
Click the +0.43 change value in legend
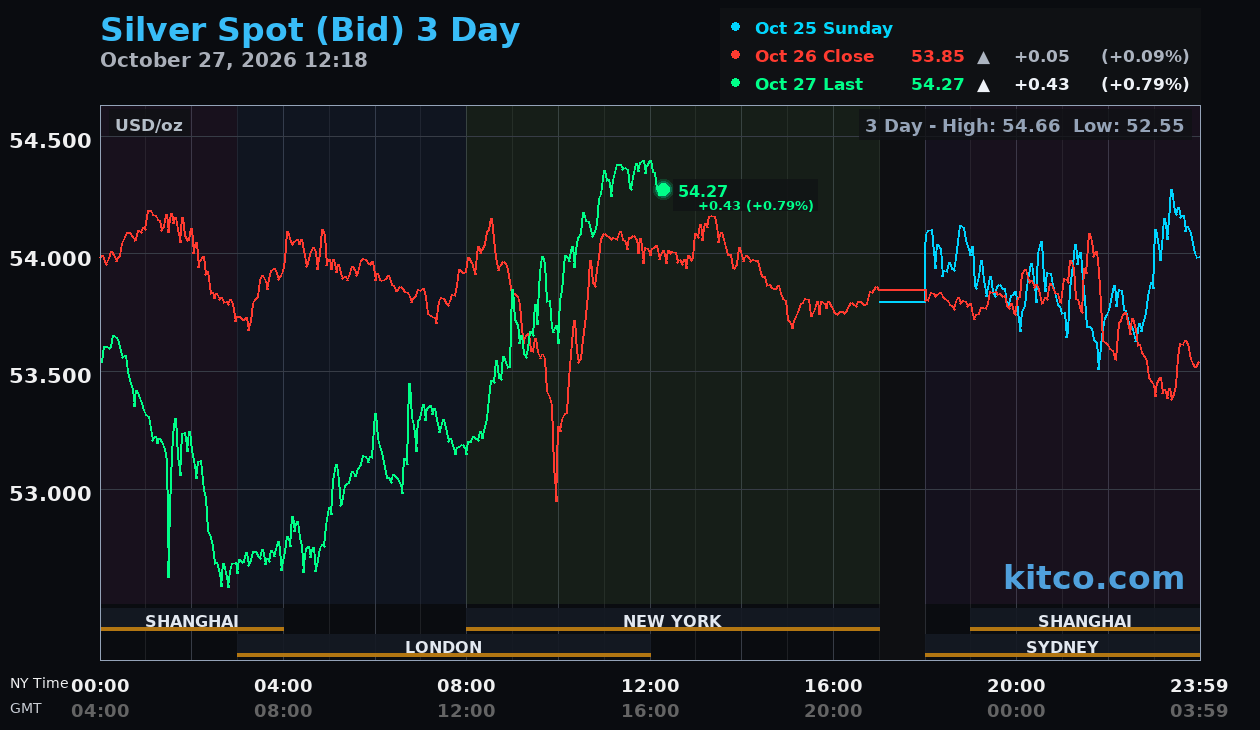[x=1041, y=84]
